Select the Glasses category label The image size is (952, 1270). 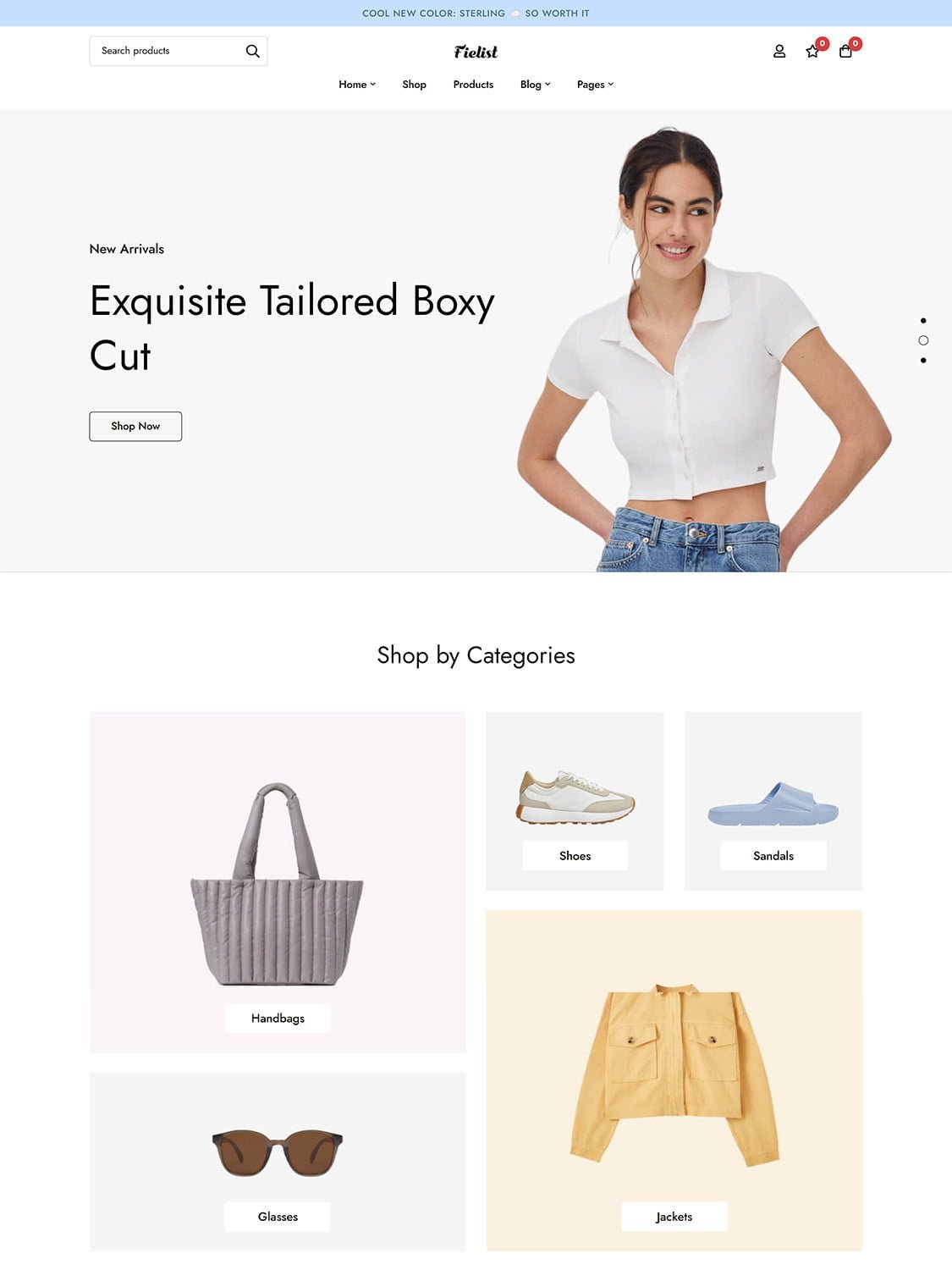278,1217
